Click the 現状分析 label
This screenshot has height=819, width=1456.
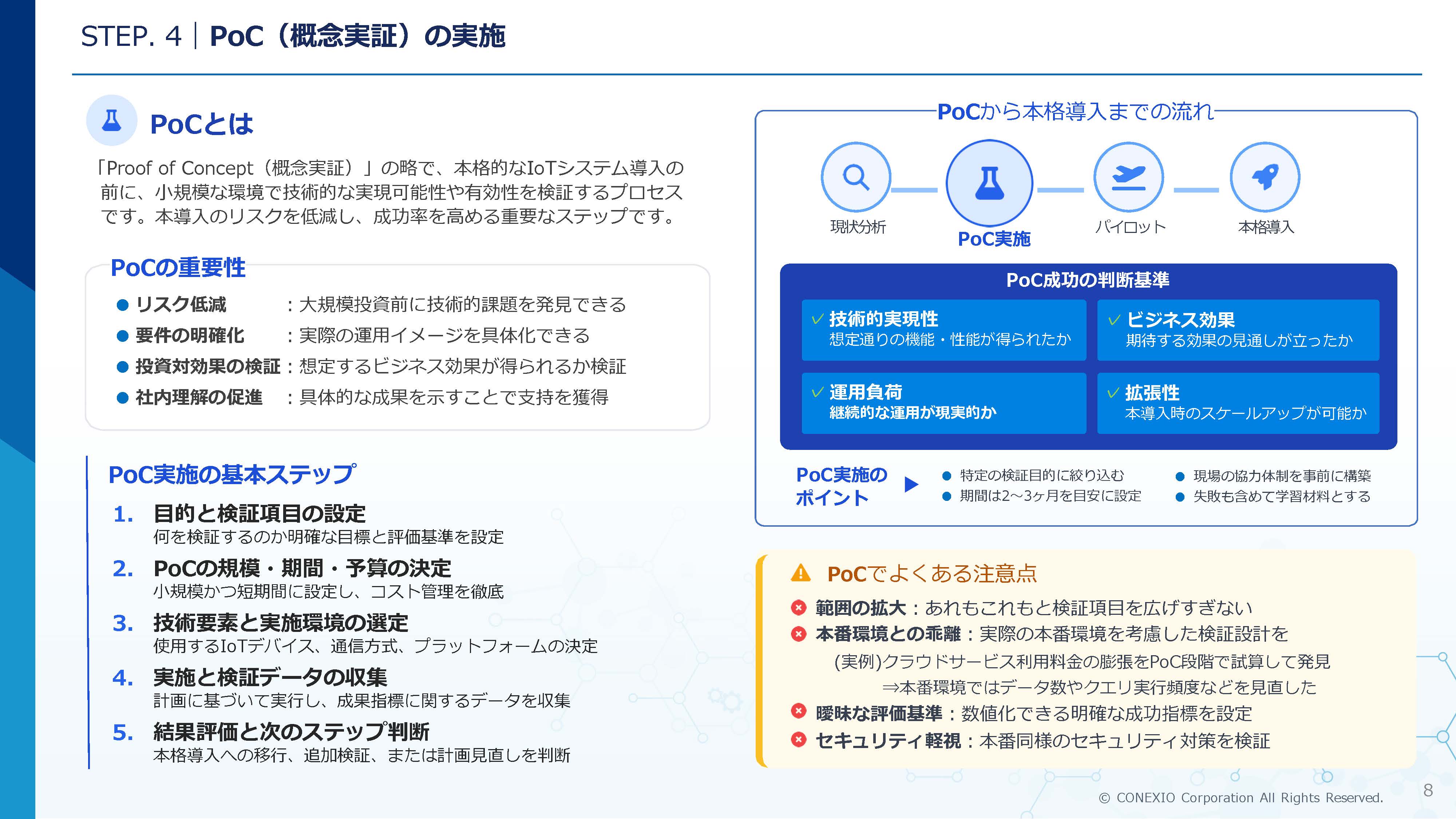point(858,227)
